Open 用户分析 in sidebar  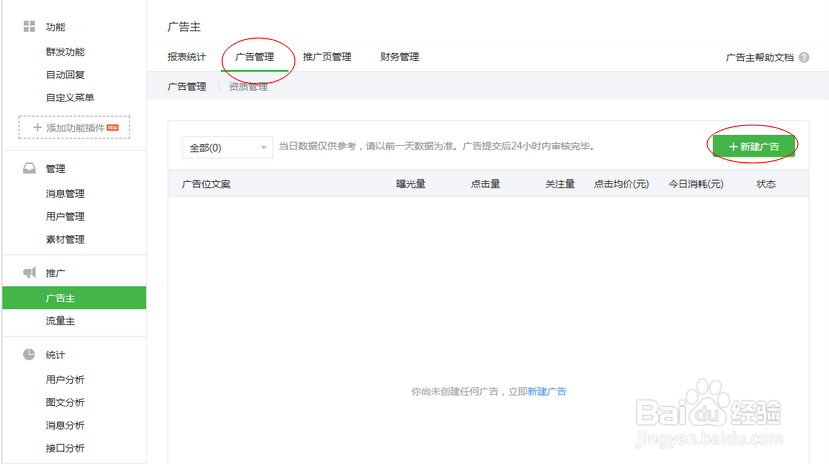click(x=65, y=380)
